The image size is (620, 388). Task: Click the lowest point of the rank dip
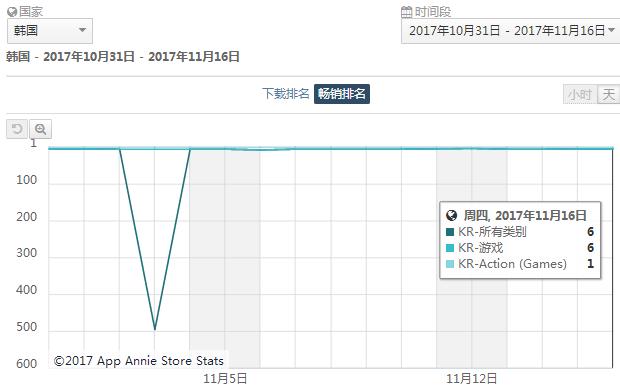coord(155,328)
